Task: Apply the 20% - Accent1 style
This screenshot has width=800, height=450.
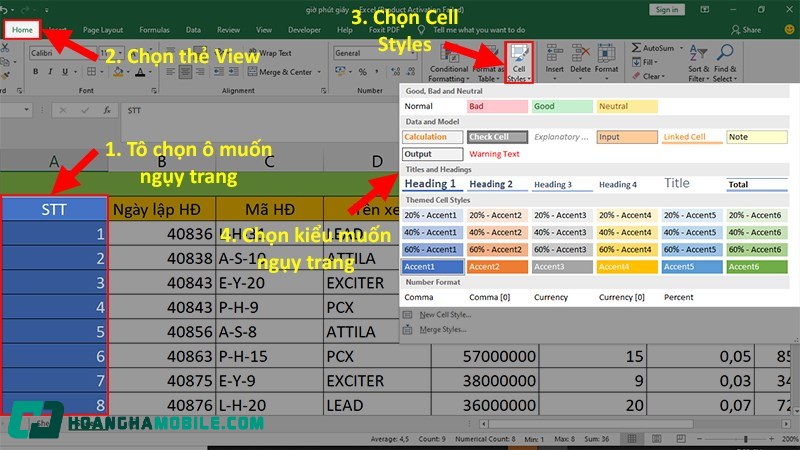Action: point(432,215)
